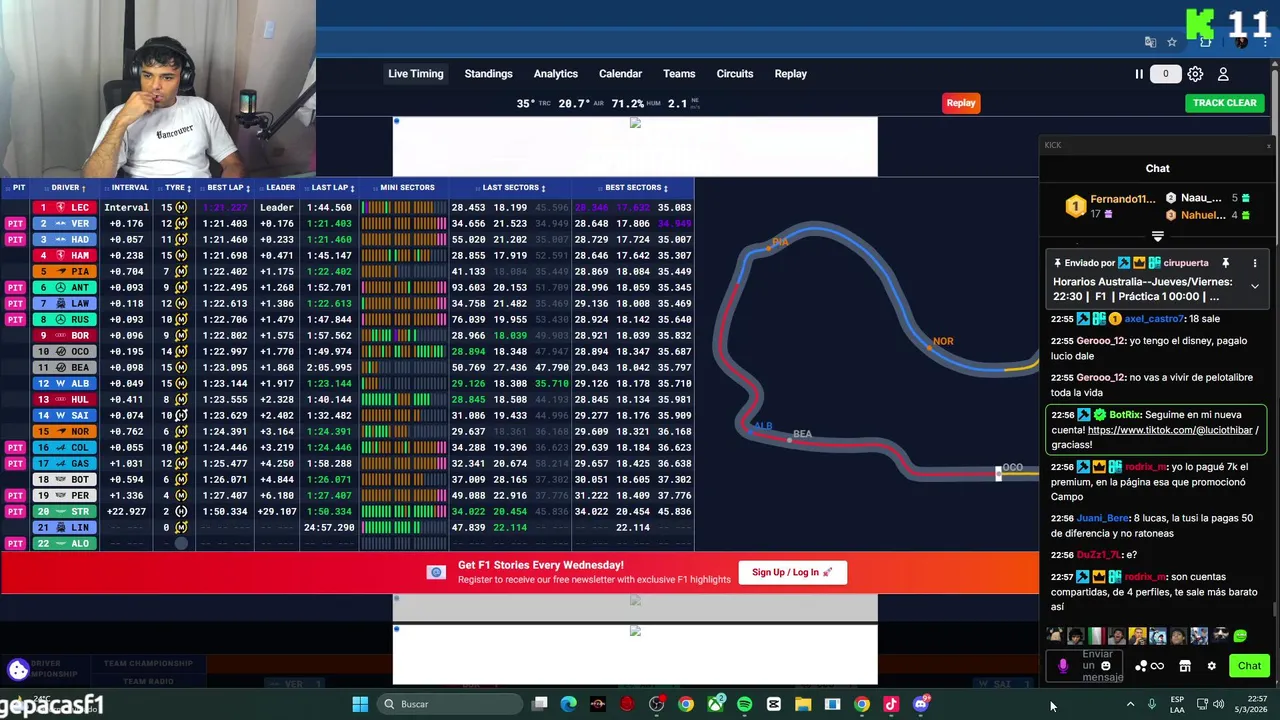This screenshot has height=720, width=1280.
Task: Select driver STR row
Action: coord(65,512)
